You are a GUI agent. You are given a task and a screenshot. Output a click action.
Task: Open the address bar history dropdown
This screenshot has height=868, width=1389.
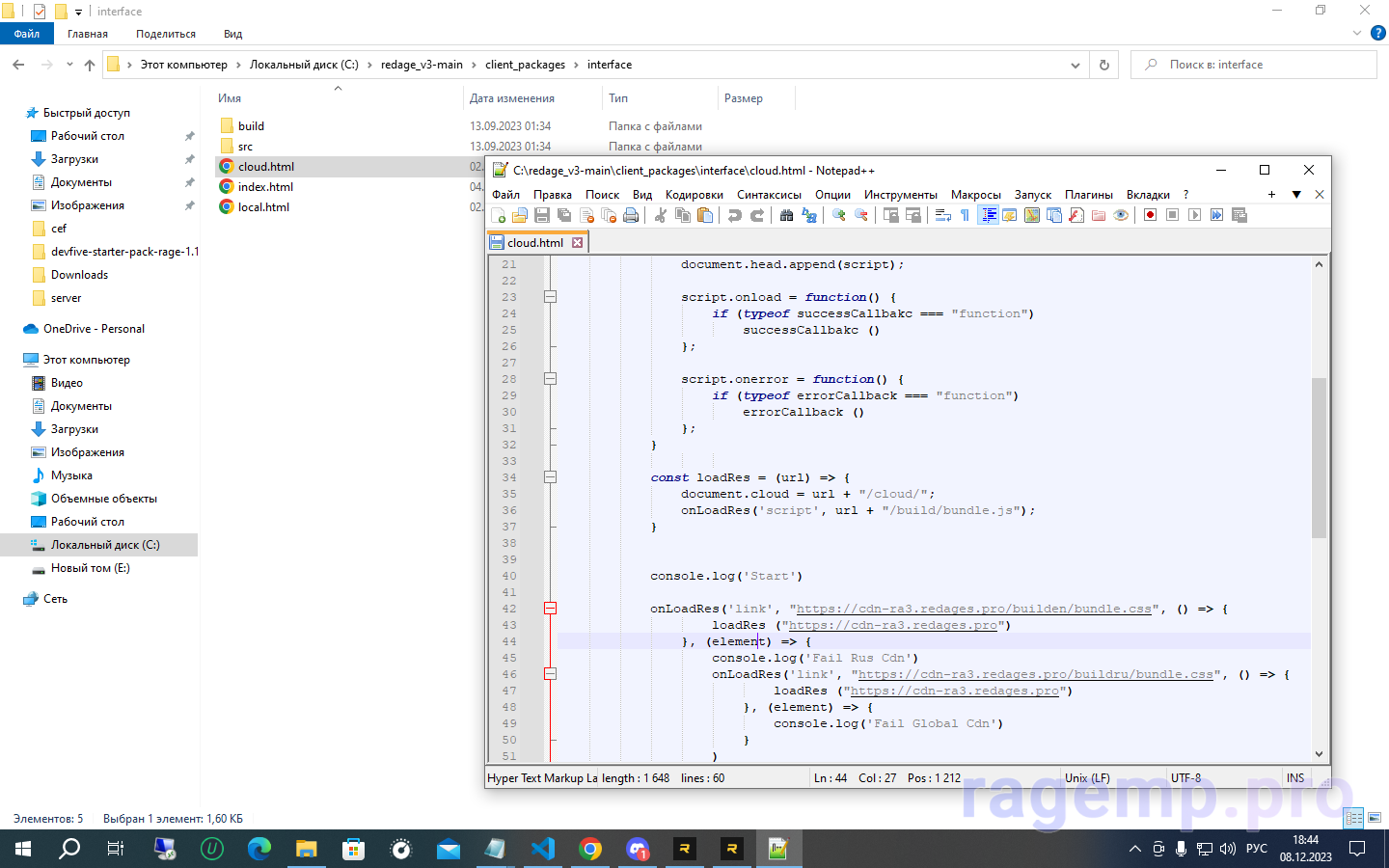click(1075, 66)
